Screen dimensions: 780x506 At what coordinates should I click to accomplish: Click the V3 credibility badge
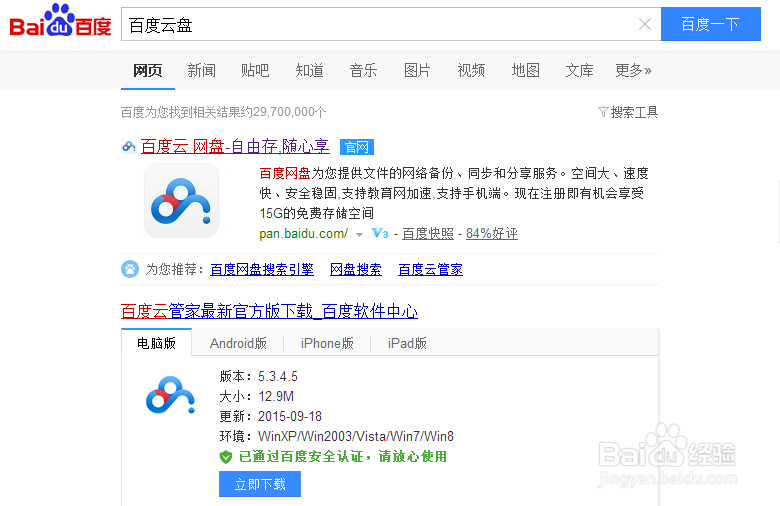point(380,233)
